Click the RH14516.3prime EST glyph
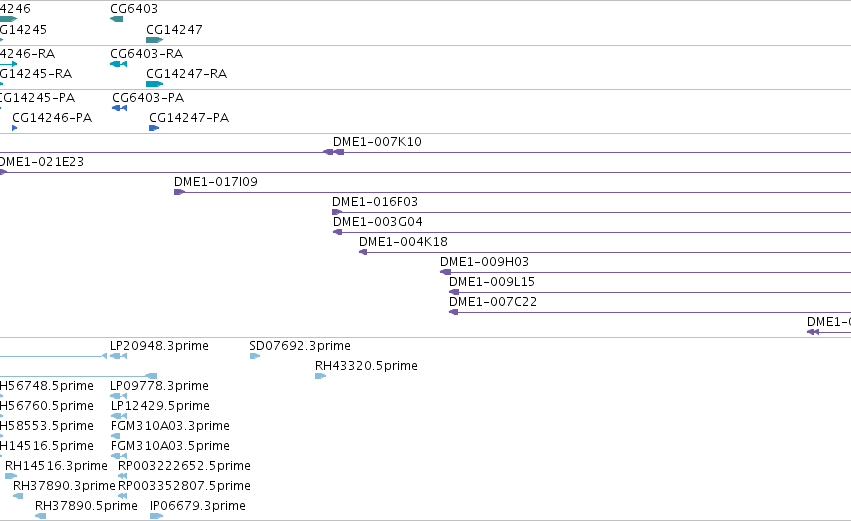This screenshot has width=851, height=521. click(x=11, y=476)
